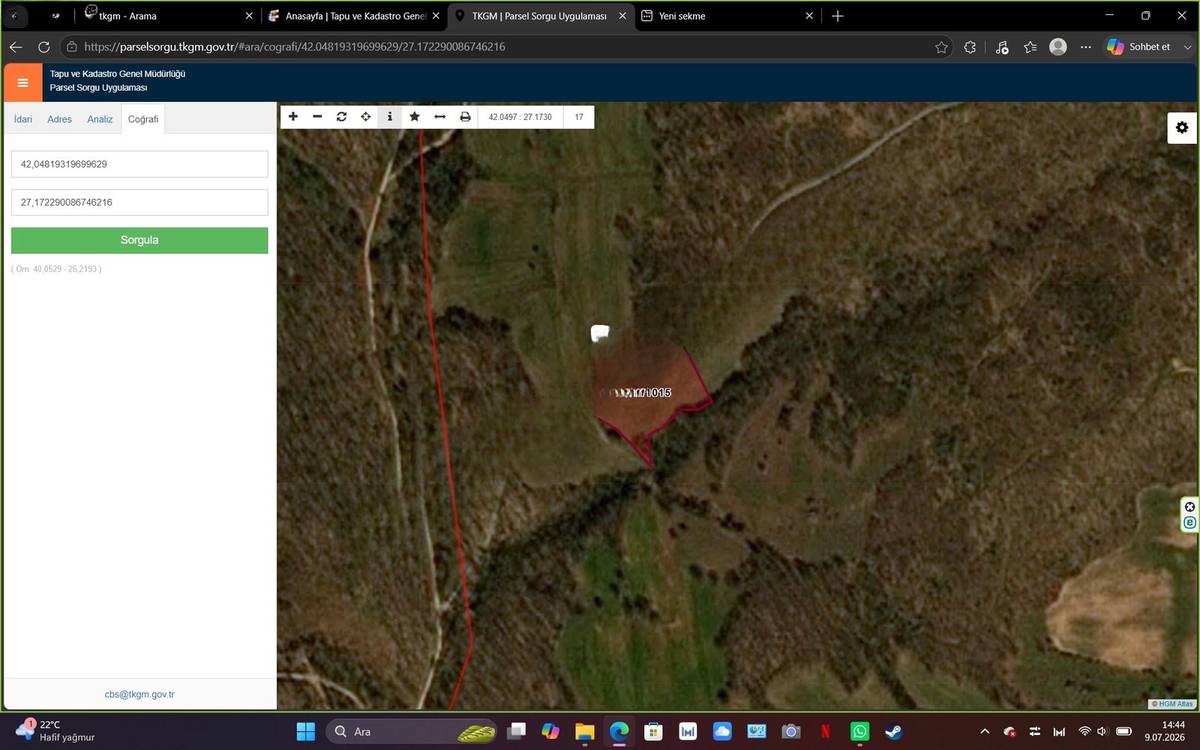Zoom out with the map minus tool
Screen dimensions: 1200x750
317,117
